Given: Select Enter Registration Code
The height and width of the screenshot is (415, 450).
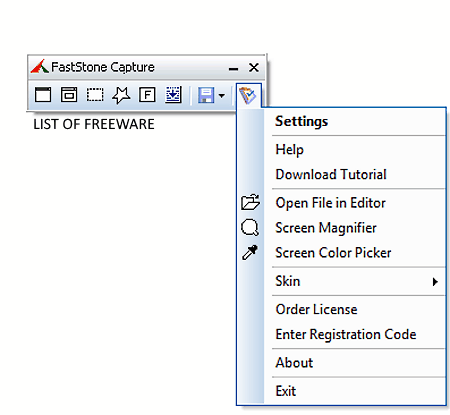Looking at the screenshot, I should [x=355, y=335].
